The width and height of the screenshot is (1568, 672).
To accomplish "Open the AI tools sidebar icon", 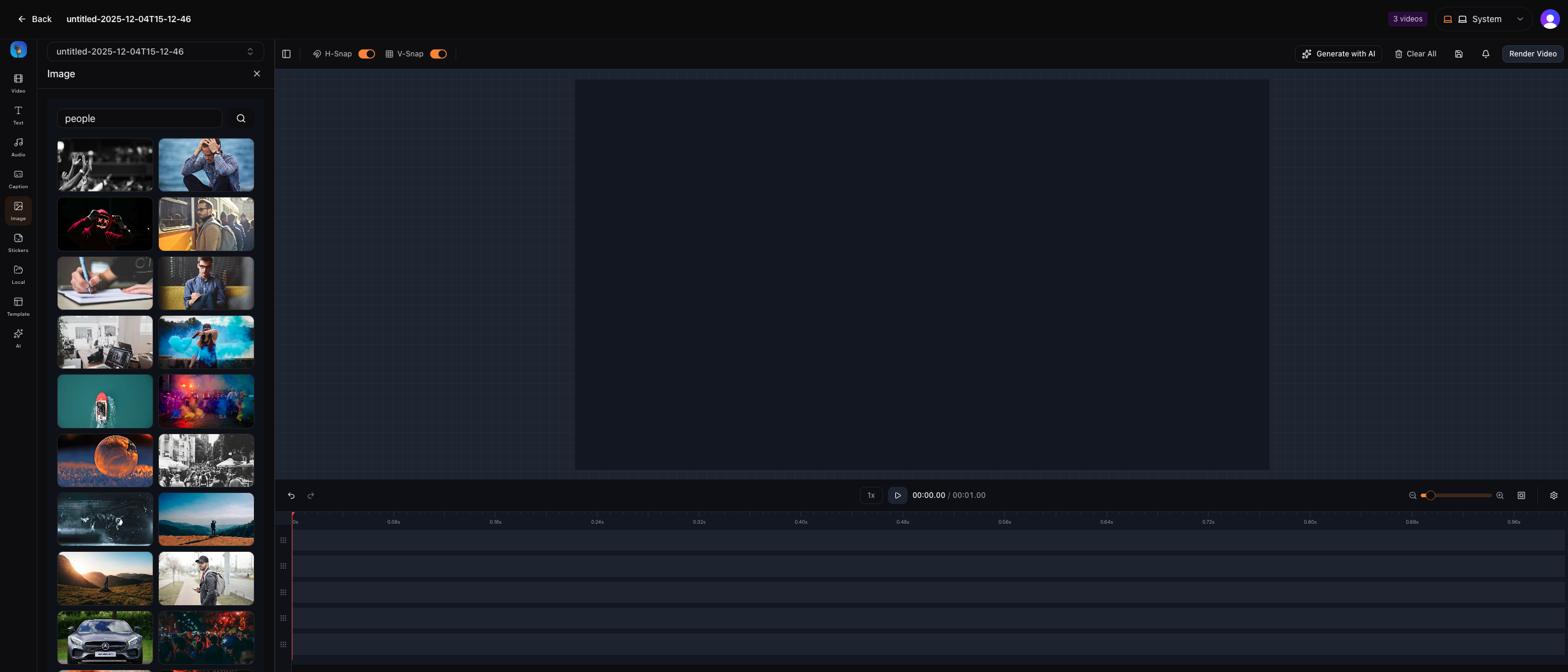I will point(18,337).
